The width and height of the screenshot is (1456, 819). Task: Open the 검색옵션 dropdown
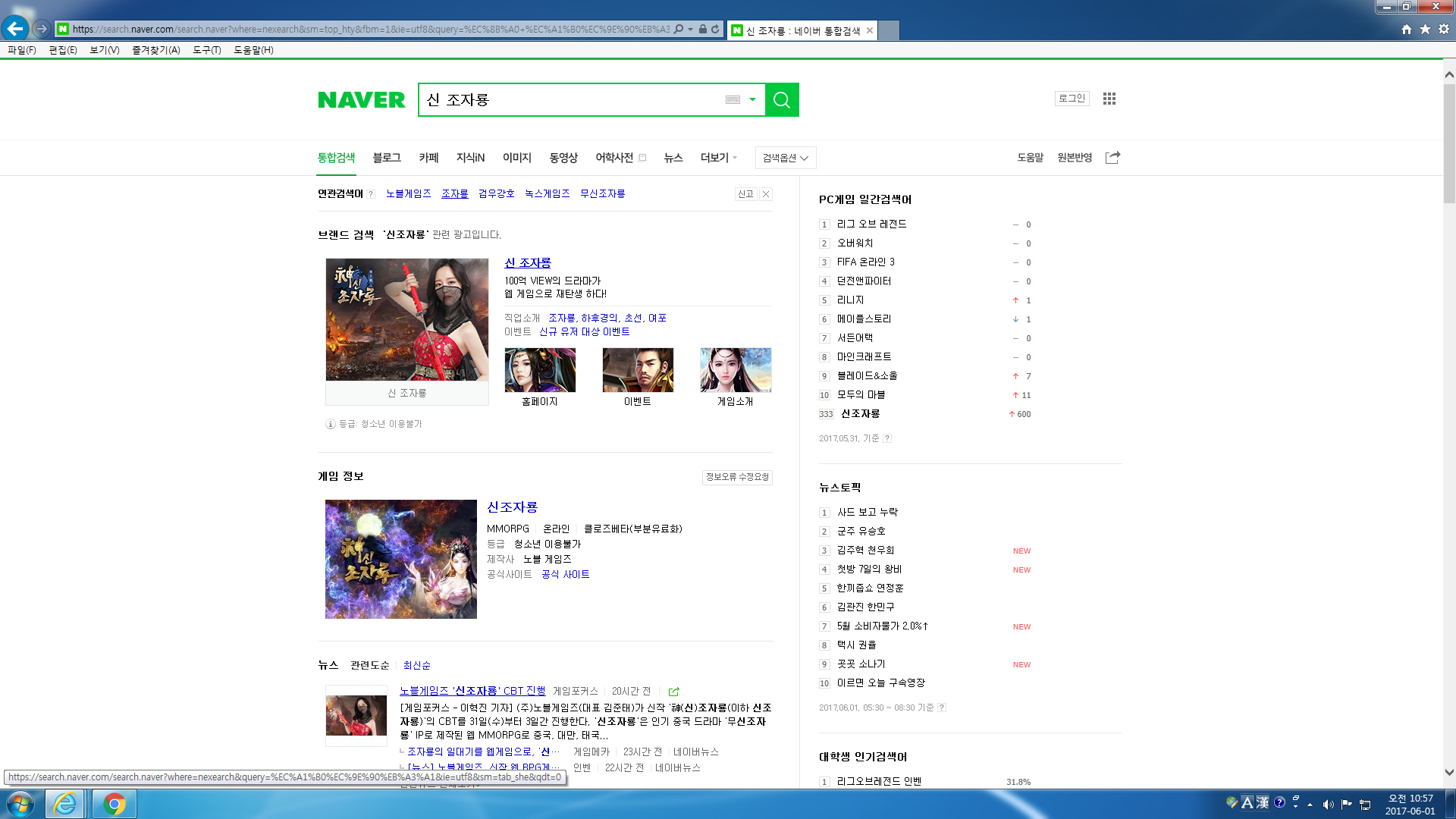pyautogui.click(x=786, y=158)
